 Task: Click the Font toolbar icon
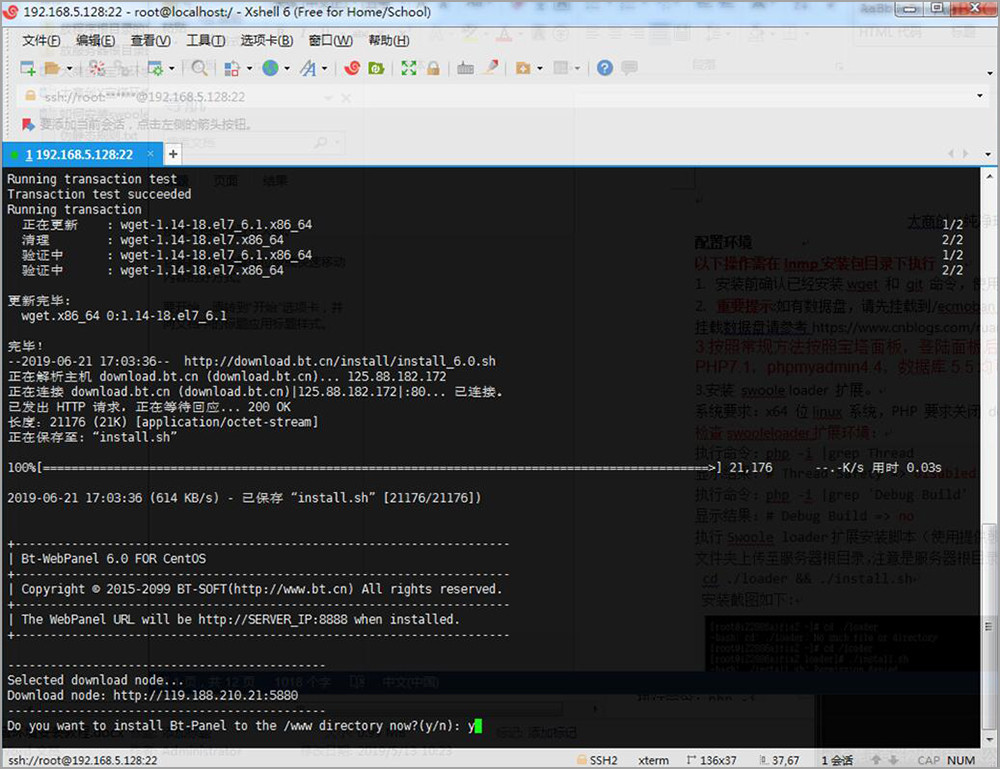(308, 68)
